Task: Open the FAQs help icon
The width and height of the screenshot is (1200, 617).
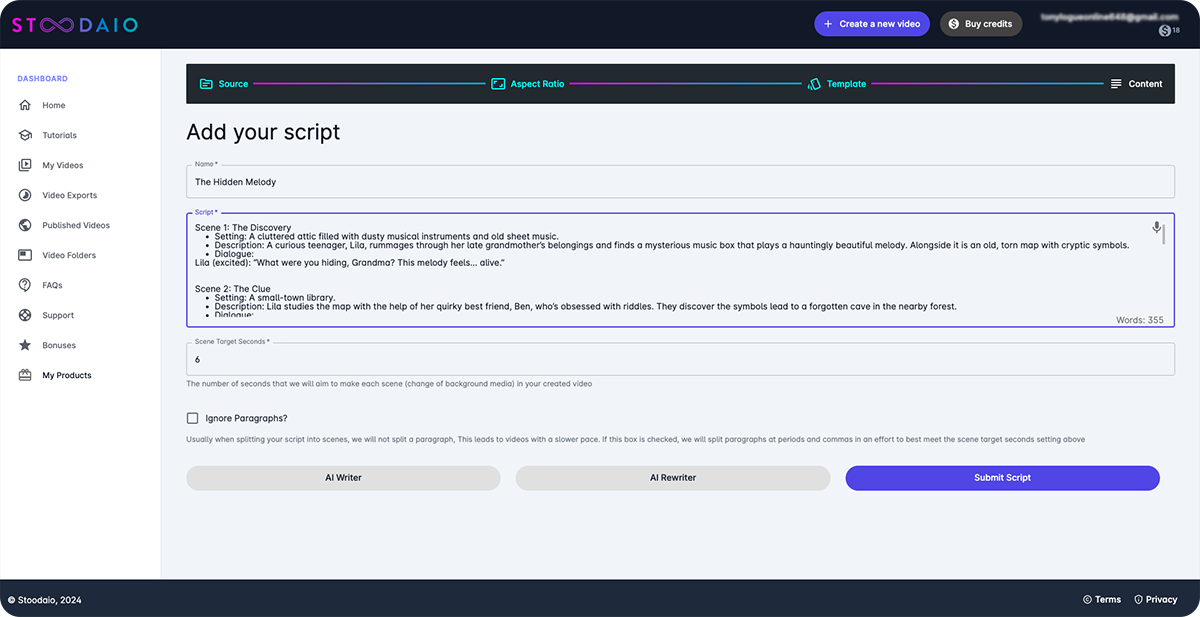Action: tap(25, 285)
